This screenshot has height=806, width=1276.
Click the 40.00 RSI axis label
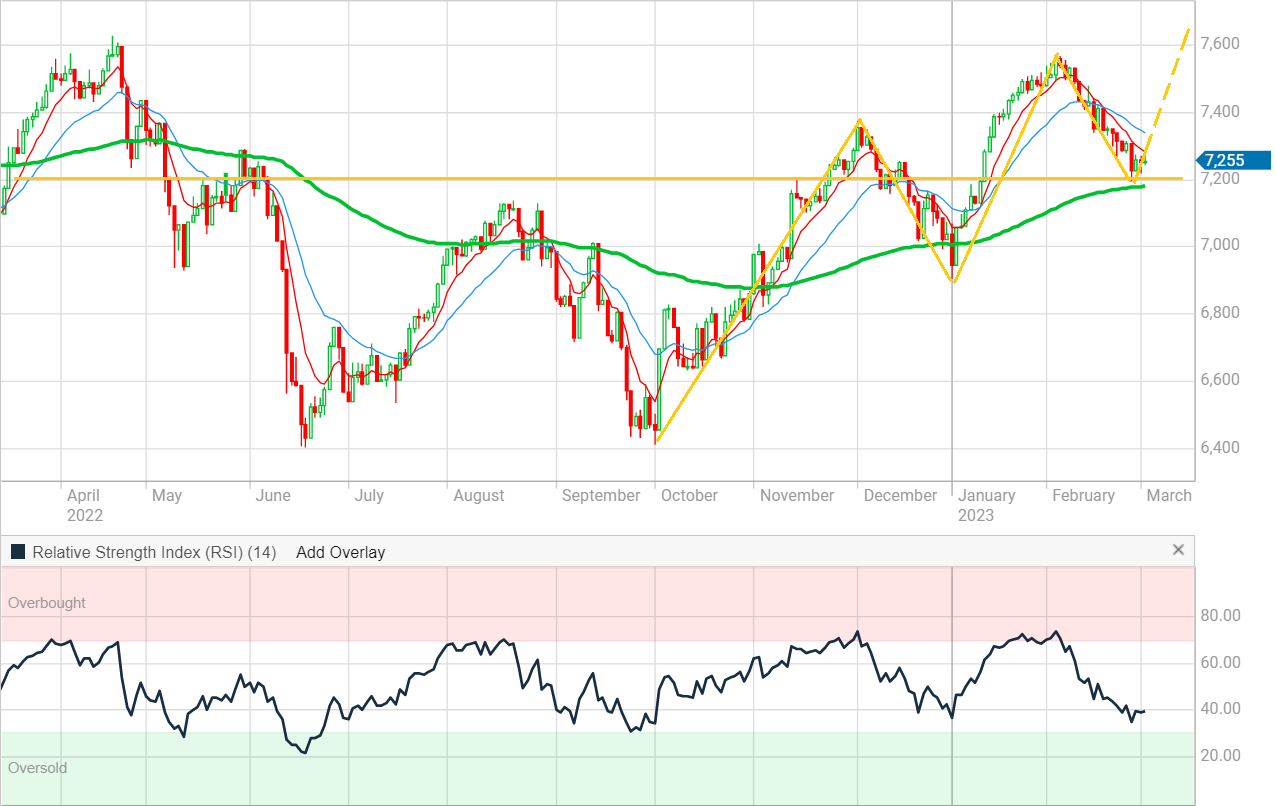click(x=1219, y=709)
